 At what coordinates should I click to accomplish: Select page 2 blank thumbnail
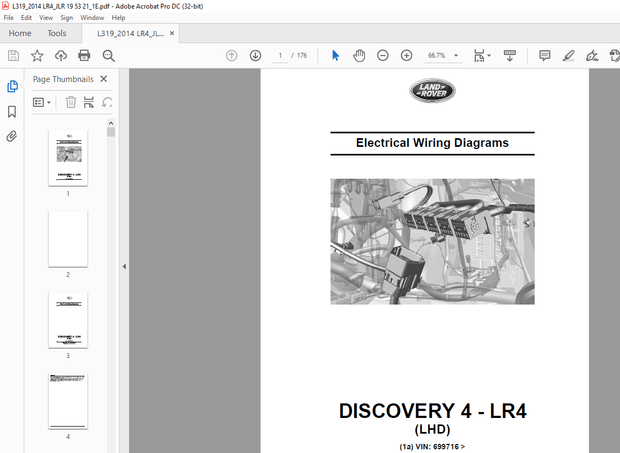pyautogui.click(x=68, y=239)
